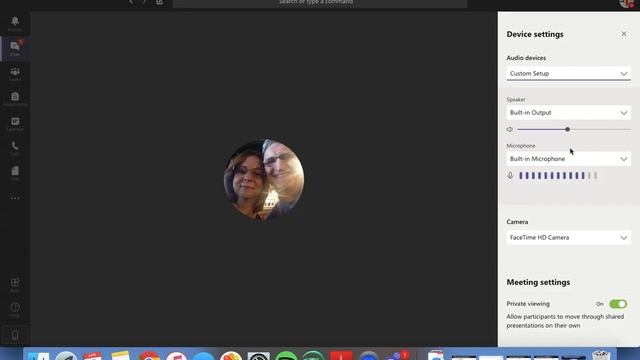This screenshot has height=360, width=640.
Task: Open Chat in the Teams sidebar
Action: point(15,49)
